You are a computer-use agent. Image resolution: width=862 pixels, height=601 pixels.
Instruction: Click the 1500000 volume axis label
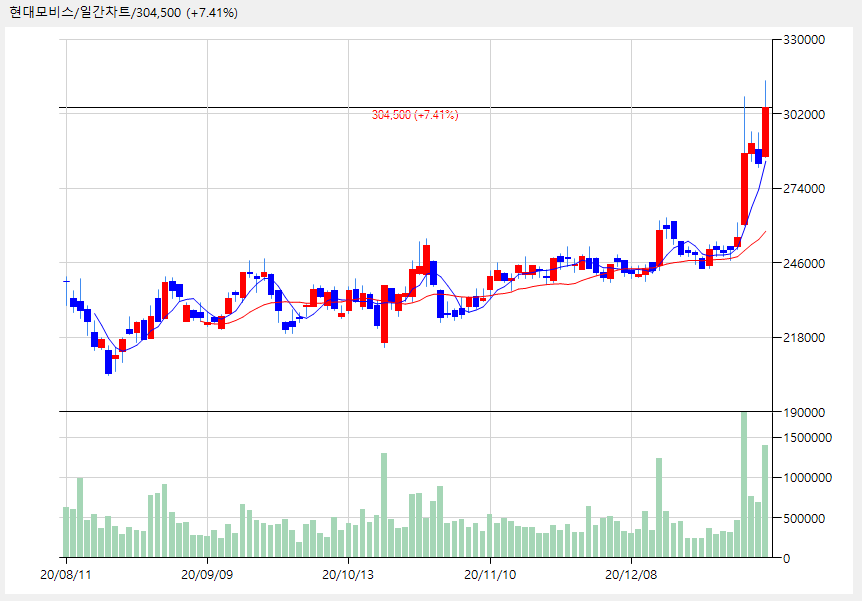click(807, 438)
